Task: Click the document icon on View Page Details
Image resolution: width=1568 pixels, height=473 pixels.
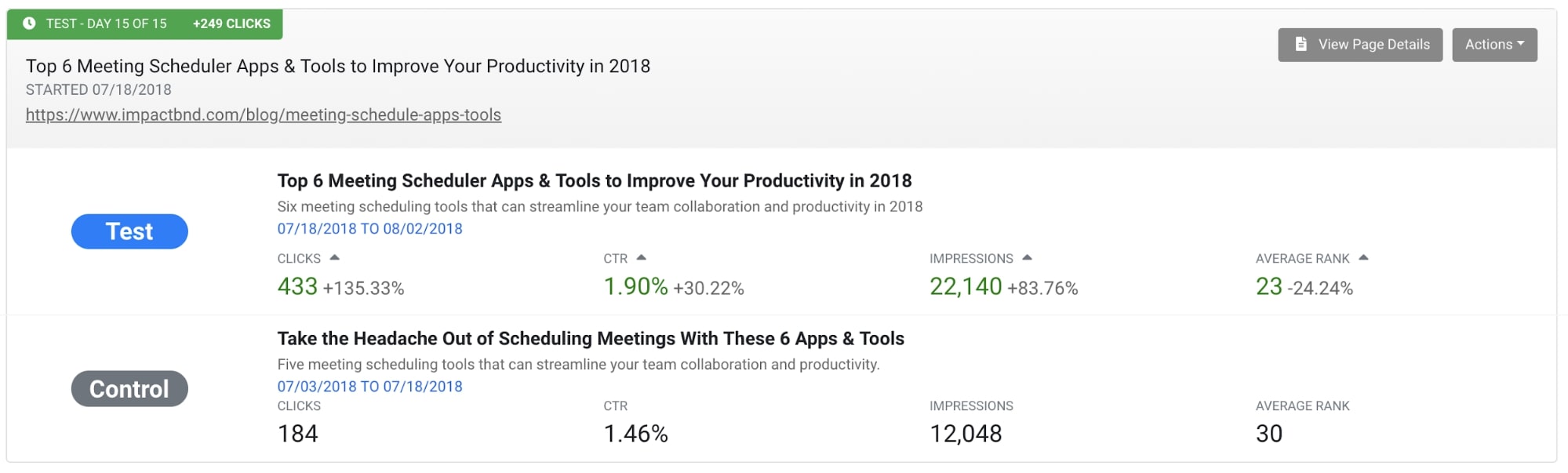Action: [1301, 44]
